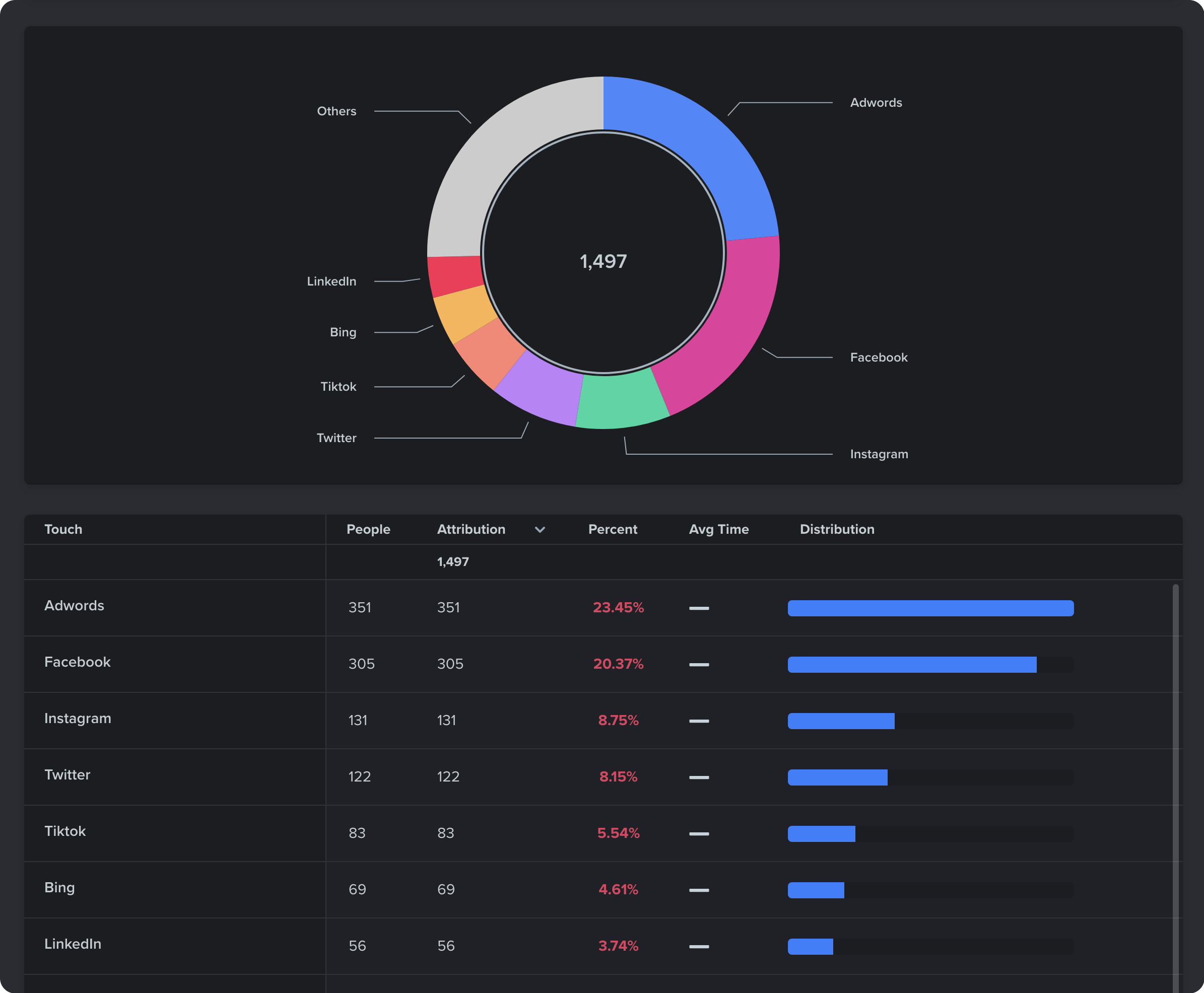1204x993 pixels.
Task: Click the Twitter People count 122
Action: click(359, 777)
